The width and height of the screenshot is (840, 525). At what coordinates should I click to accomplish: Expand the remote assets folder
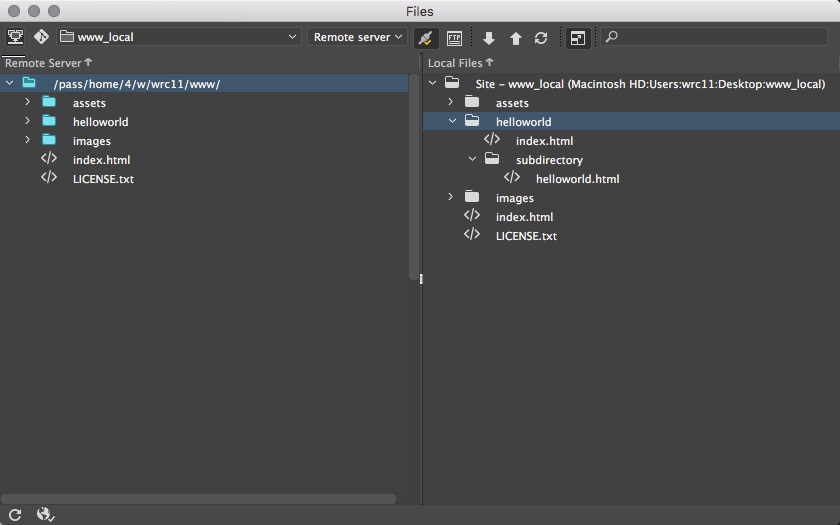click(28, 103)
